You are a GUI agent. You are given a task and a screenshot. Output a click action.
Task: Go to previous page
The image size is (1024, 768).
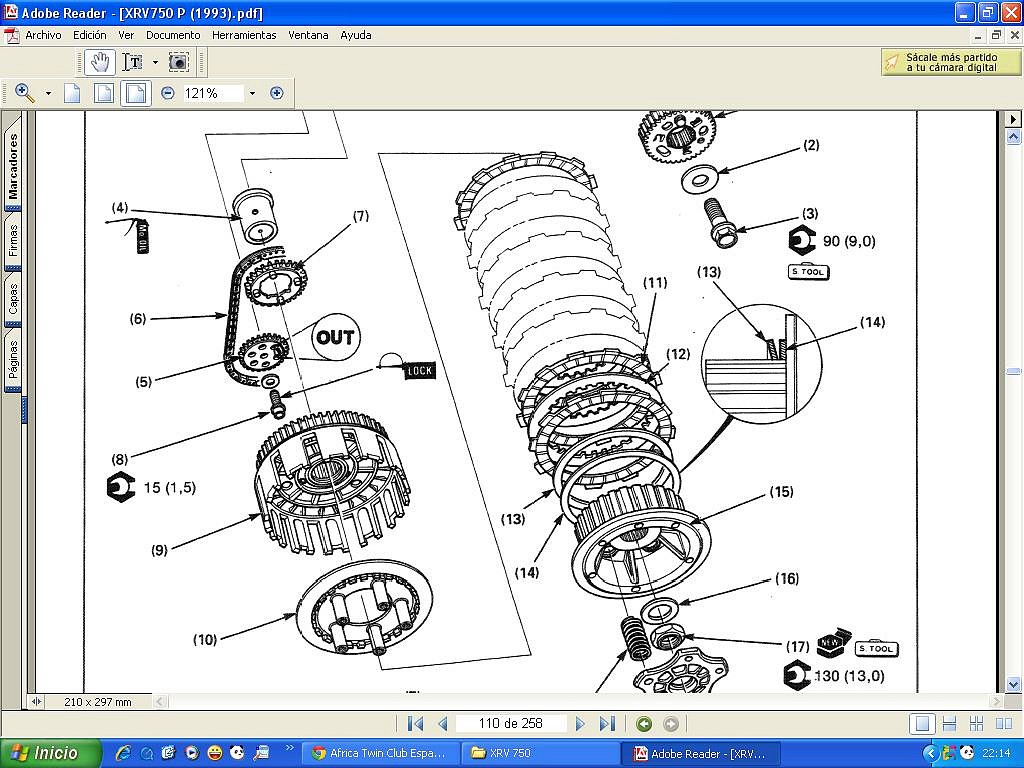point(443,724)
